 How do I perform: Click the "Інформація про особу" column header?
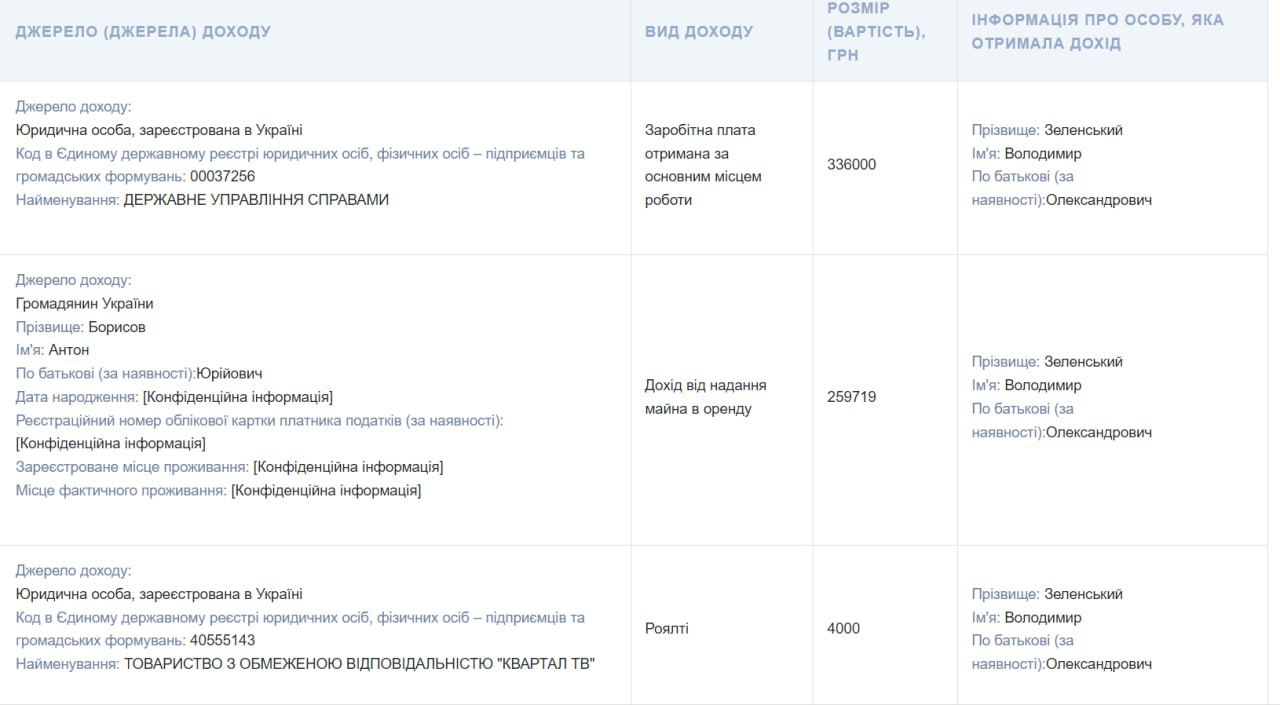[1097, 32]
